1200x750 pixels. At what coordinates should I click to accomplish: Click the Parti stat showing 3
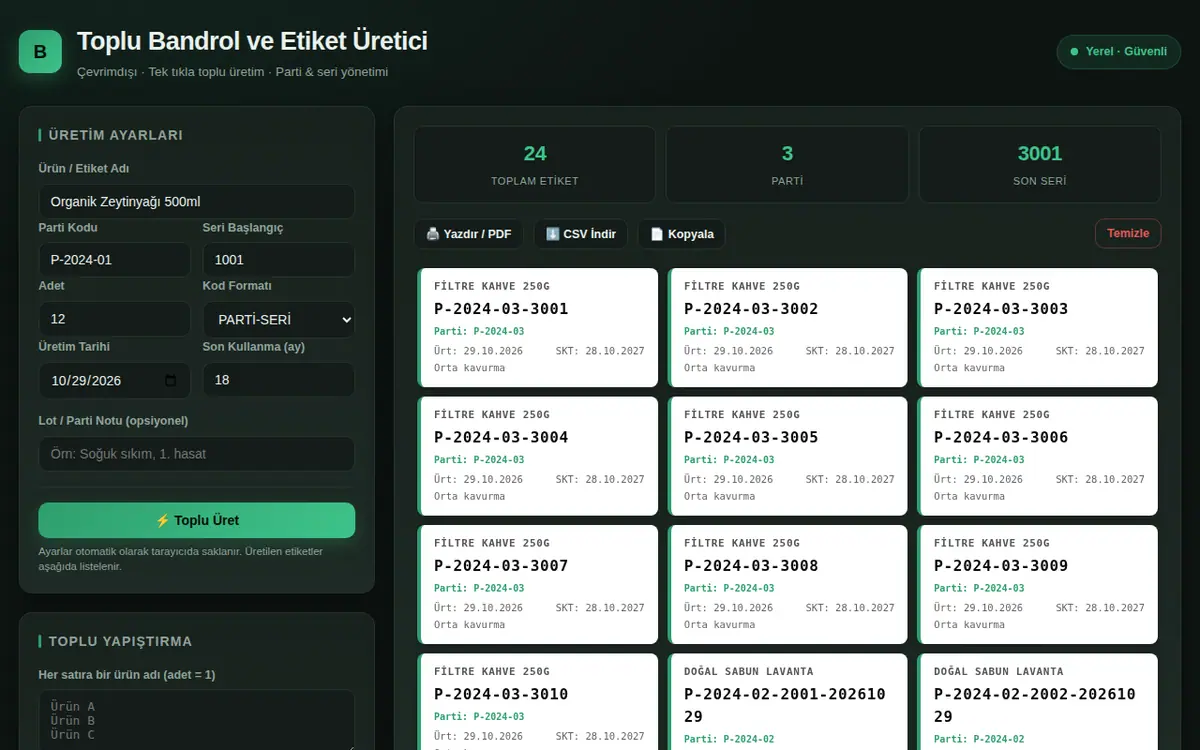click(x=787, y=164)
